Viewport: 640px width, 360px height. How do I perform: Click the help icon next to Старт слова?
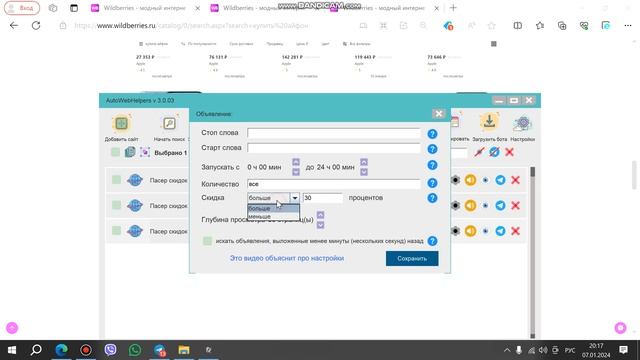pos(432,149)
